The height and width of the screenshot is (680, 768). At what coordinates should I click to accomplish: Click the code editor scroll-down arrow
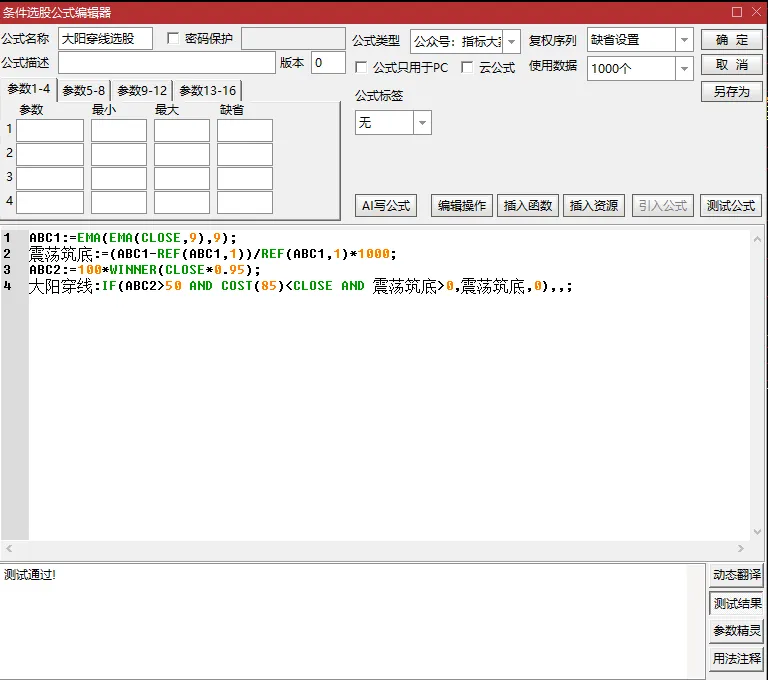(x=757, y=532)
